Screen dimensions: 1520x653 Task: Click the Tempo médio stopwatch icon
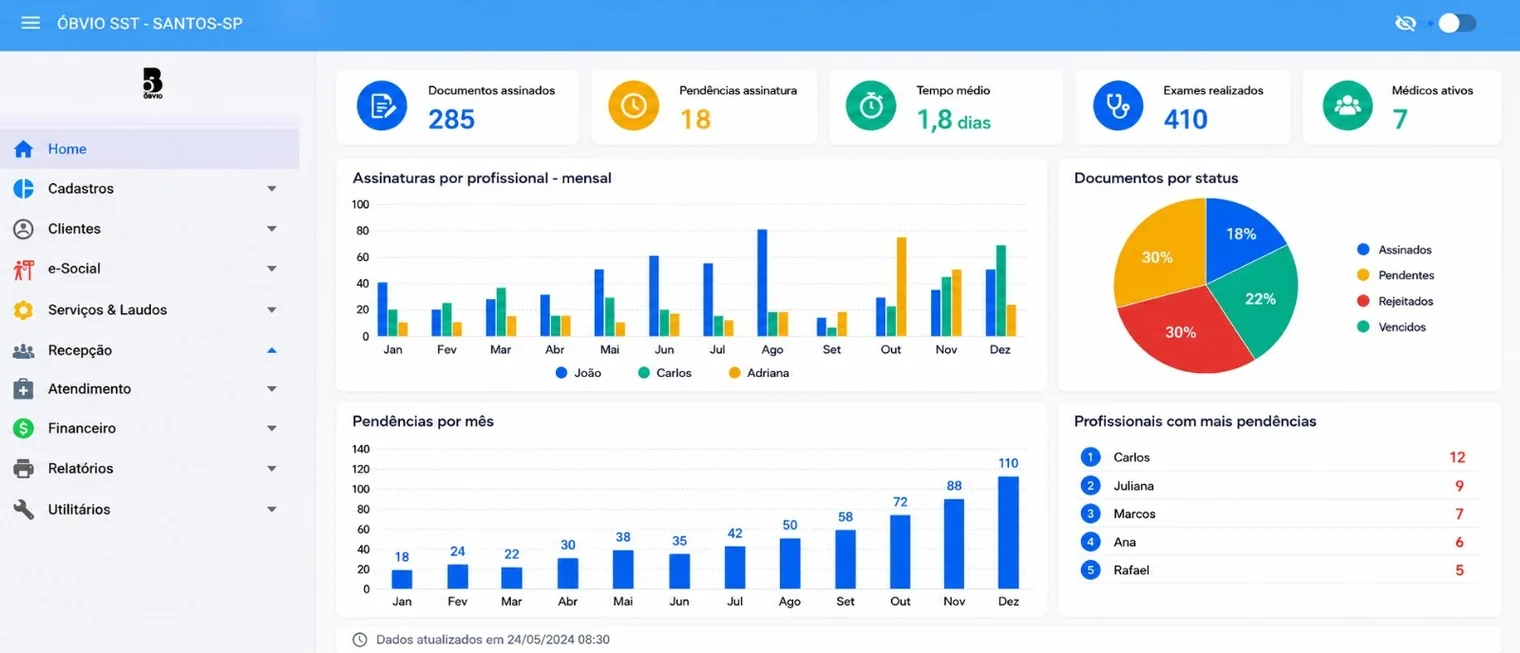(871, 106)
